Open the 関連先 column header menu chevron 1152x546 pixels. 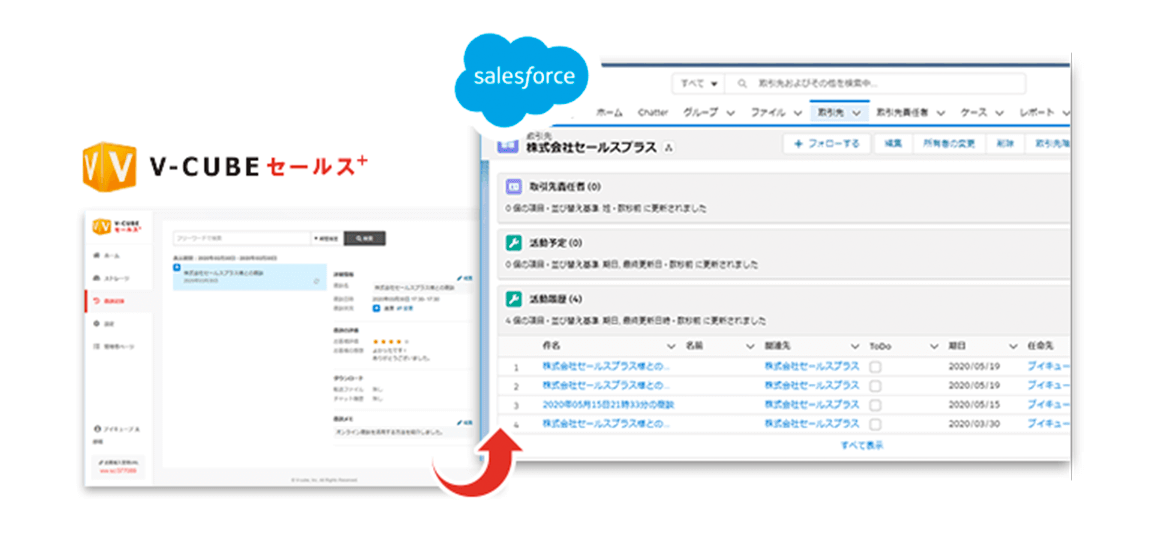pos(854,345)
